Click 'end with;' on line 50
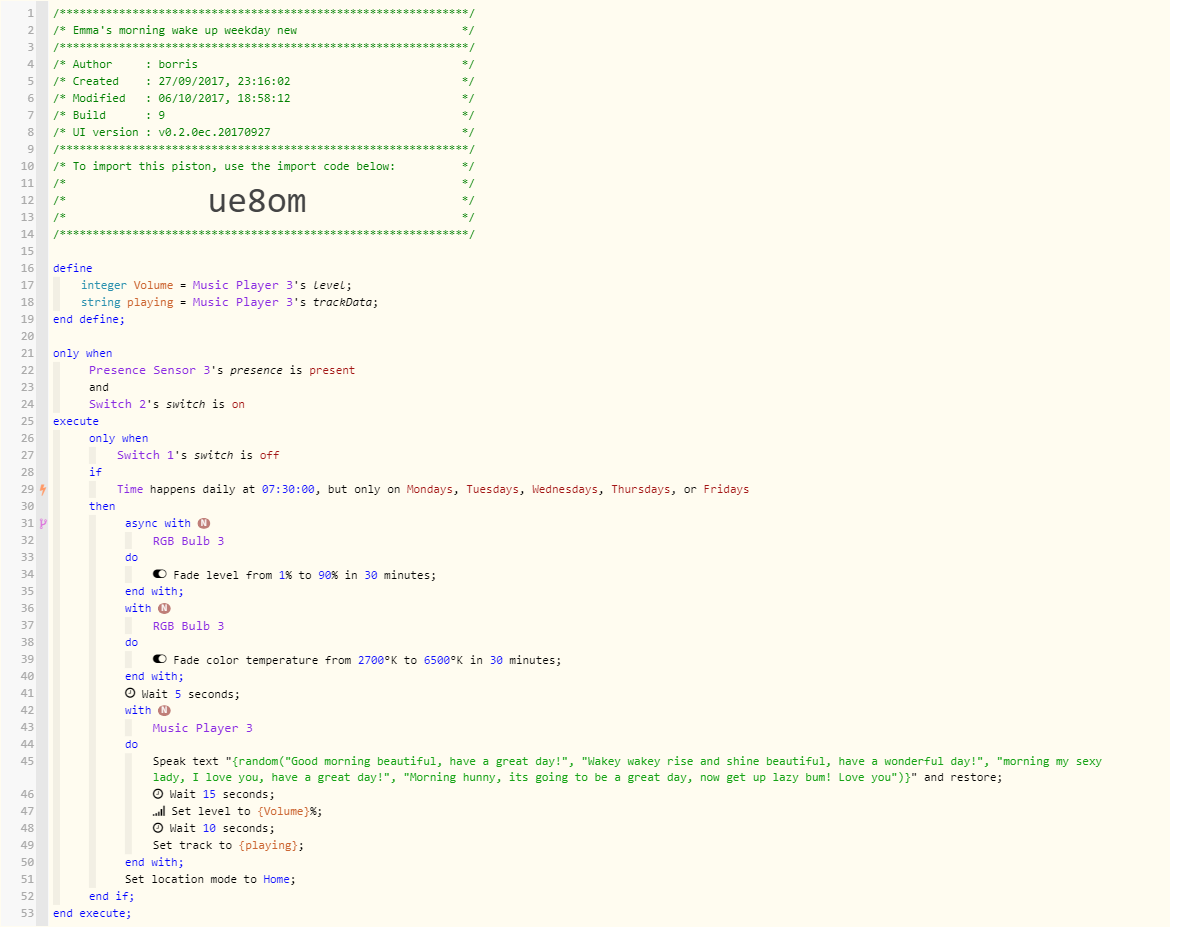 click(154, 862)
